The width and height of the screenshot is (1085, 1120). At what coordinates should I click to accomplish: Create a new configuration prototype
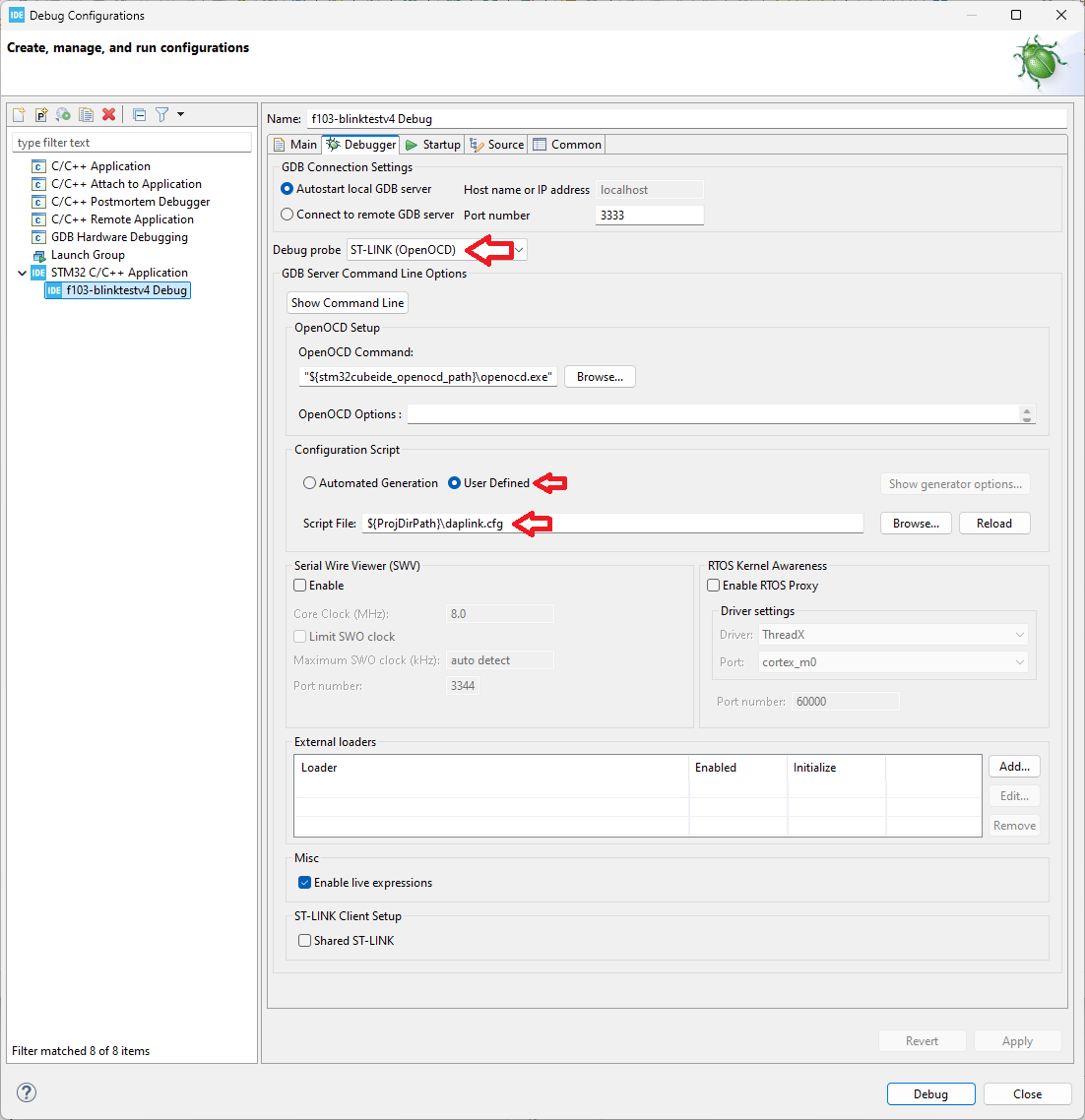(40, 114)
